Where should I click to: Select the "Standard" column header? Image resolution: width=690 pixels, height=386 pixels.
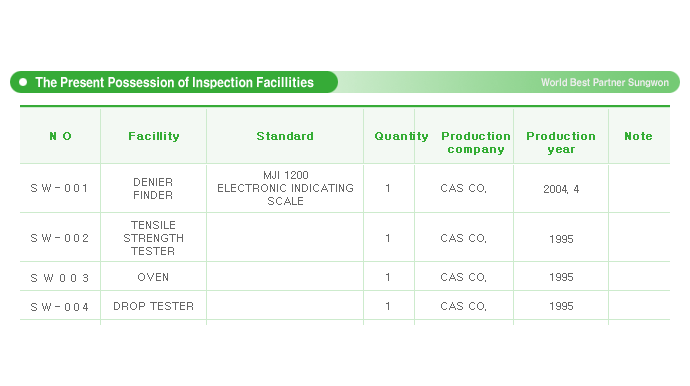[285, 136]
